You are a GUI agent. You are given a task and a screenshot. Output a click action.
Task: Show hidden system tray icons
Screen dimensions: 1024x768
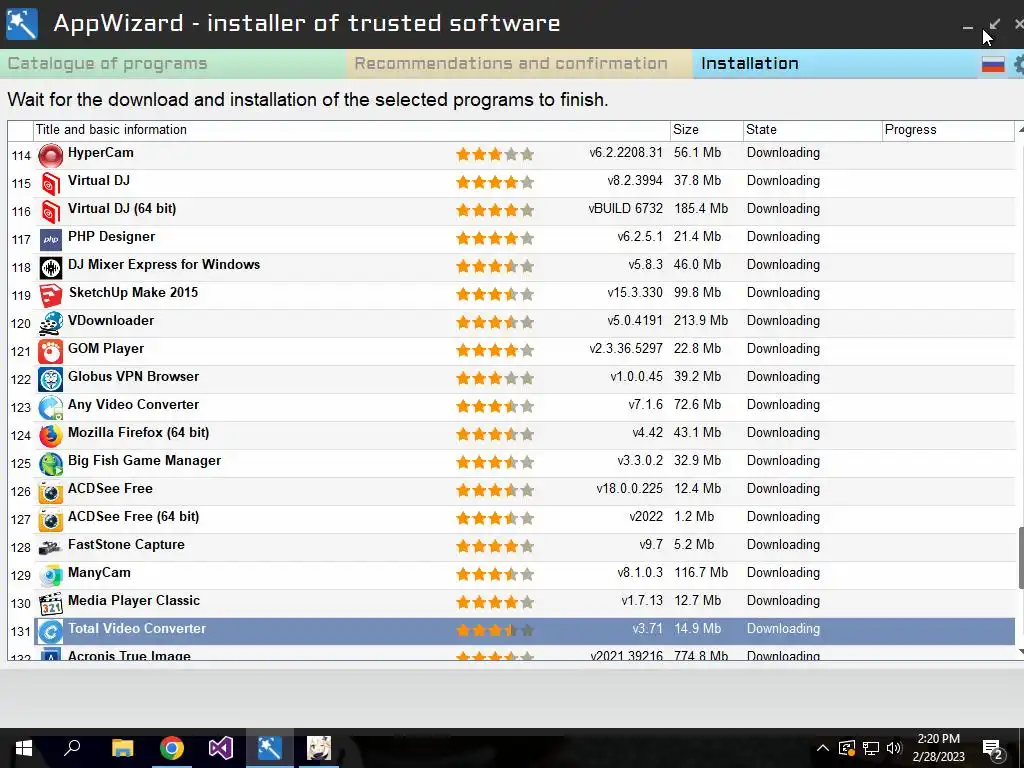(822, 748)
